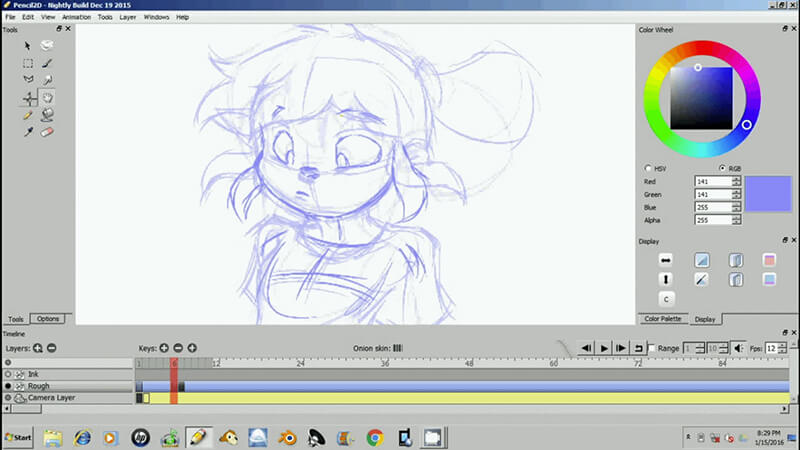Toggle the 'C' display option button
This screenshot has height=450, width=800.
tap(666, 299)
